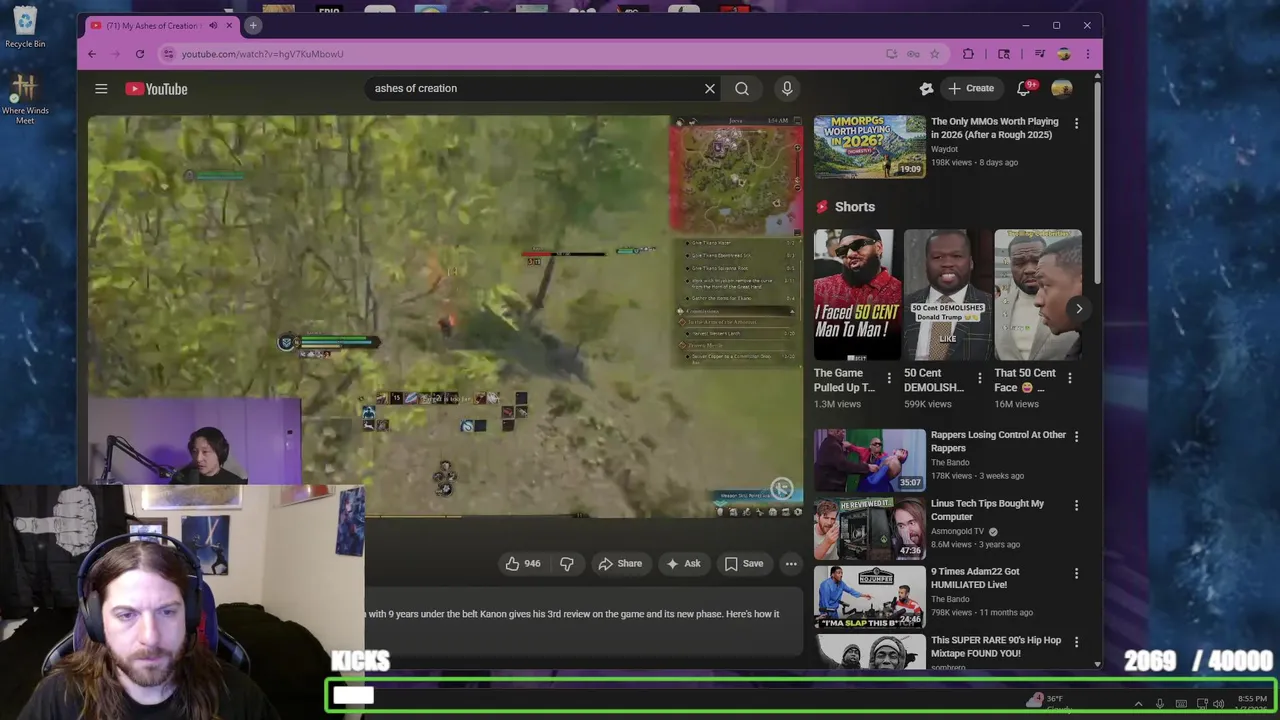Image resolution: width=1280 pixels, height=720 pixels.
Task: Dislike the video with thumbs down
Action: pyautogui.click(x=567, y=564)
